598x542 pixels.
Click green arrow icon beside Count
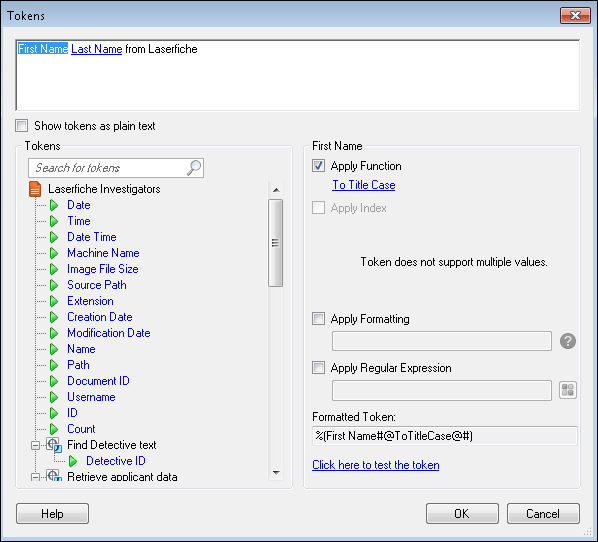pyautogui.click(x=54, y=429)
